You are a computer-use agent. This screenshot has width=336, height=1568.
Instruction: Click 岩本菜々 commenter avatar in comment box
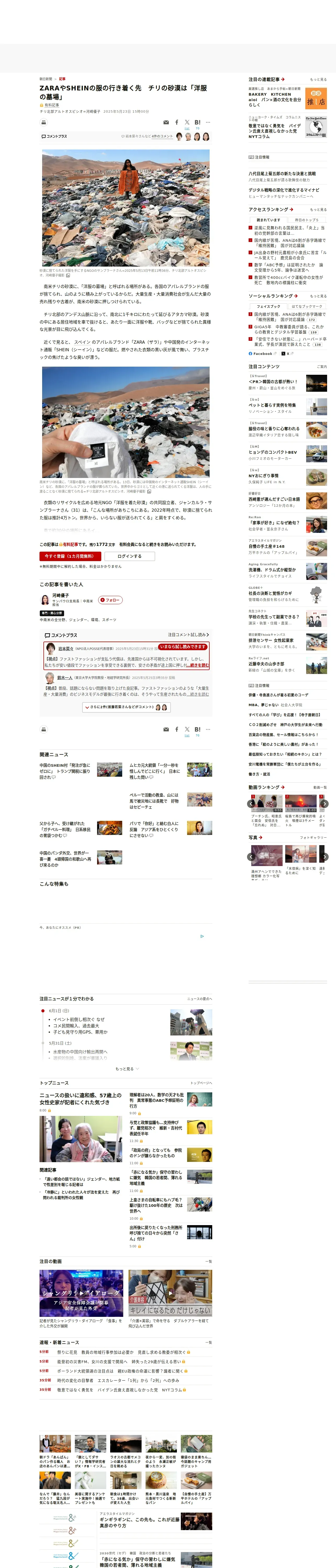pyautogui.click(x=50, y=649)
